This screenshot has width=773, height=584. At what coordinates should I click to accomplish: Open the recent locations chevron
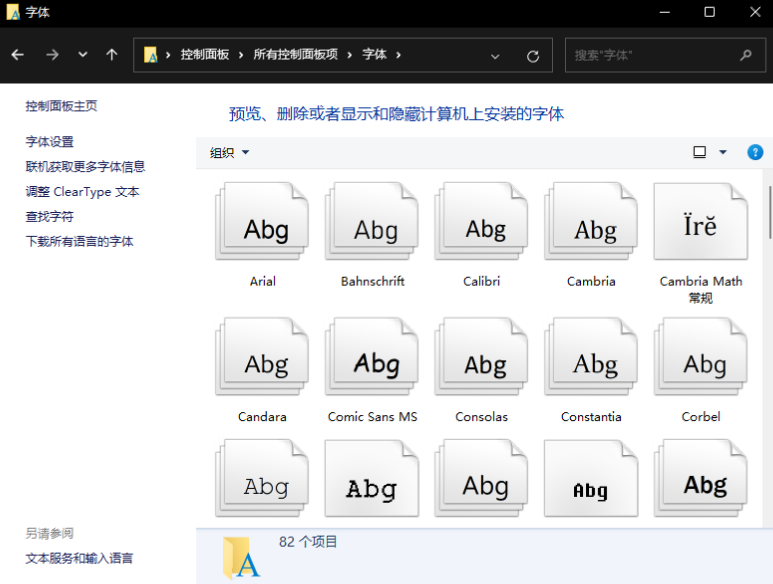pyautogui.click(x=83, y=55)
